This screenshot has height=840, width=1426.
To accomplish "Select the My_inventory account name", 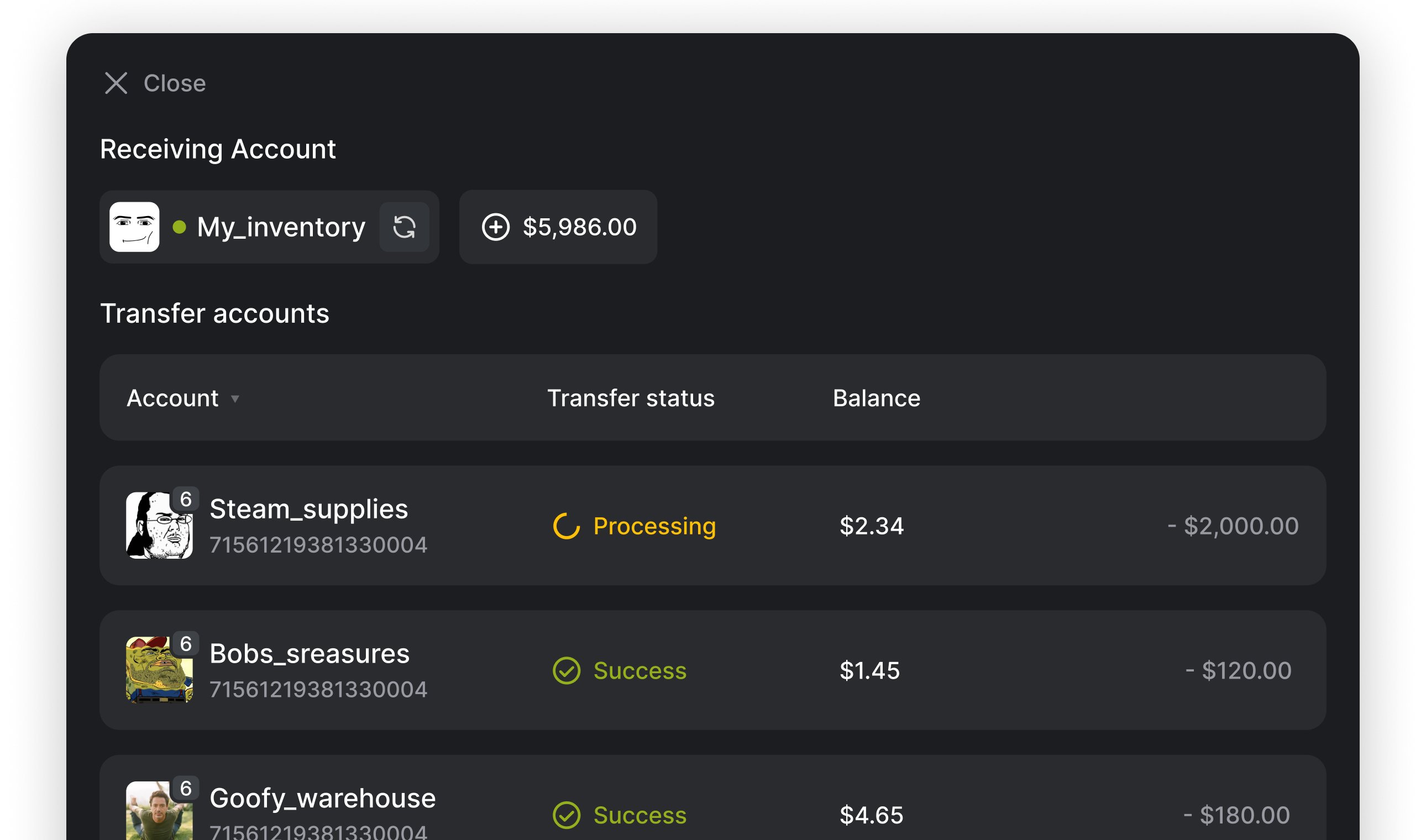I will pyautogui.click(x=281, y=227).
